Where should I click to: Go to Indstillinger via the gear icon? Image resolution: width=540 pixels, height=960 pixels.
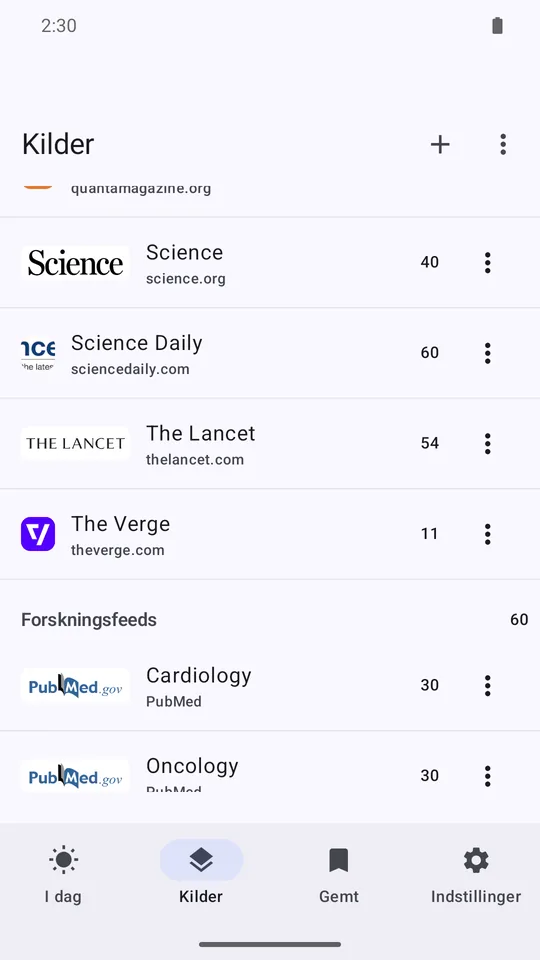point(476,874)
